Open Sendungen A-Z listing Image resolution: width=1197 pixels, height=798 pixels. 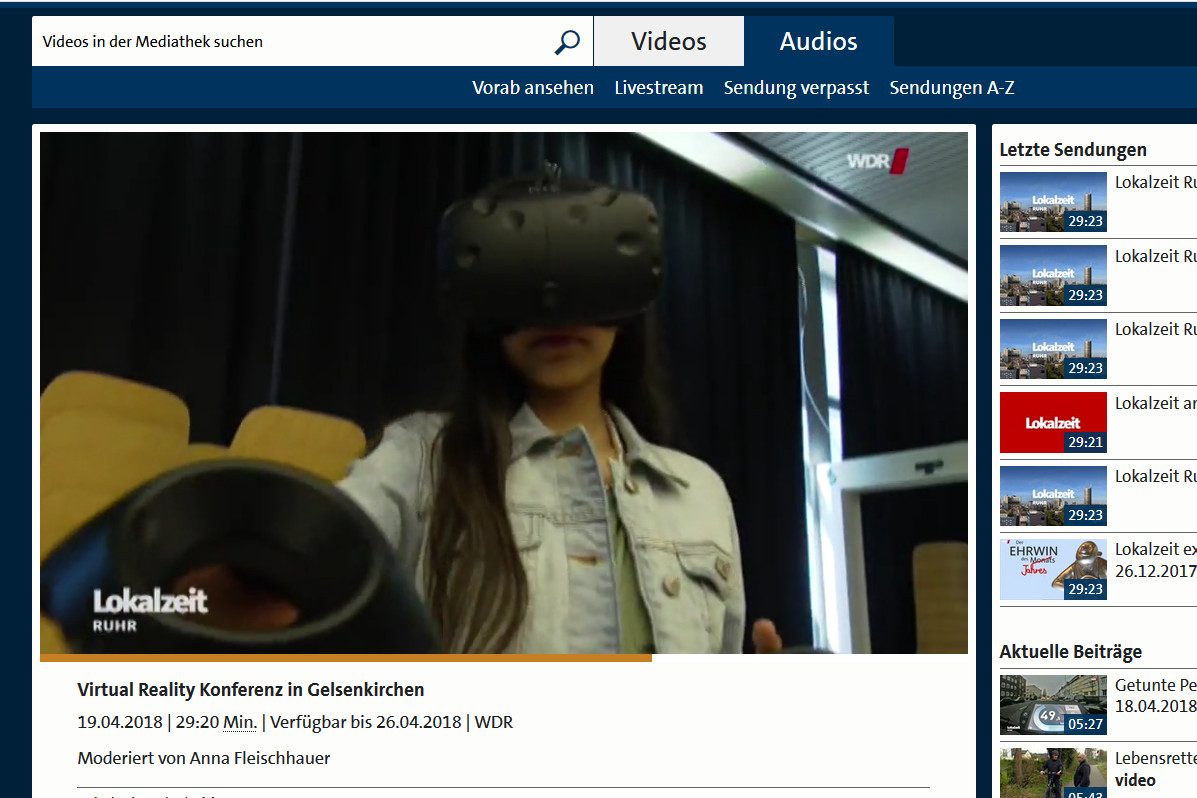pyautogui.click(x=951, y=88)
